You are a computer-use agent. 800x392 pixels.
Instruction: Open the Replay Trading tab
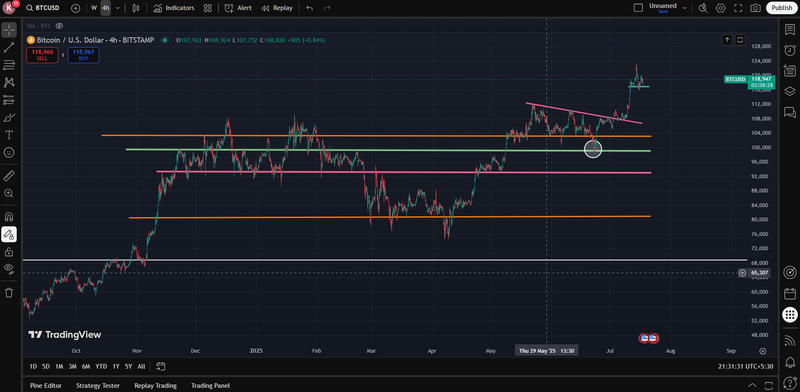(156, 386)
